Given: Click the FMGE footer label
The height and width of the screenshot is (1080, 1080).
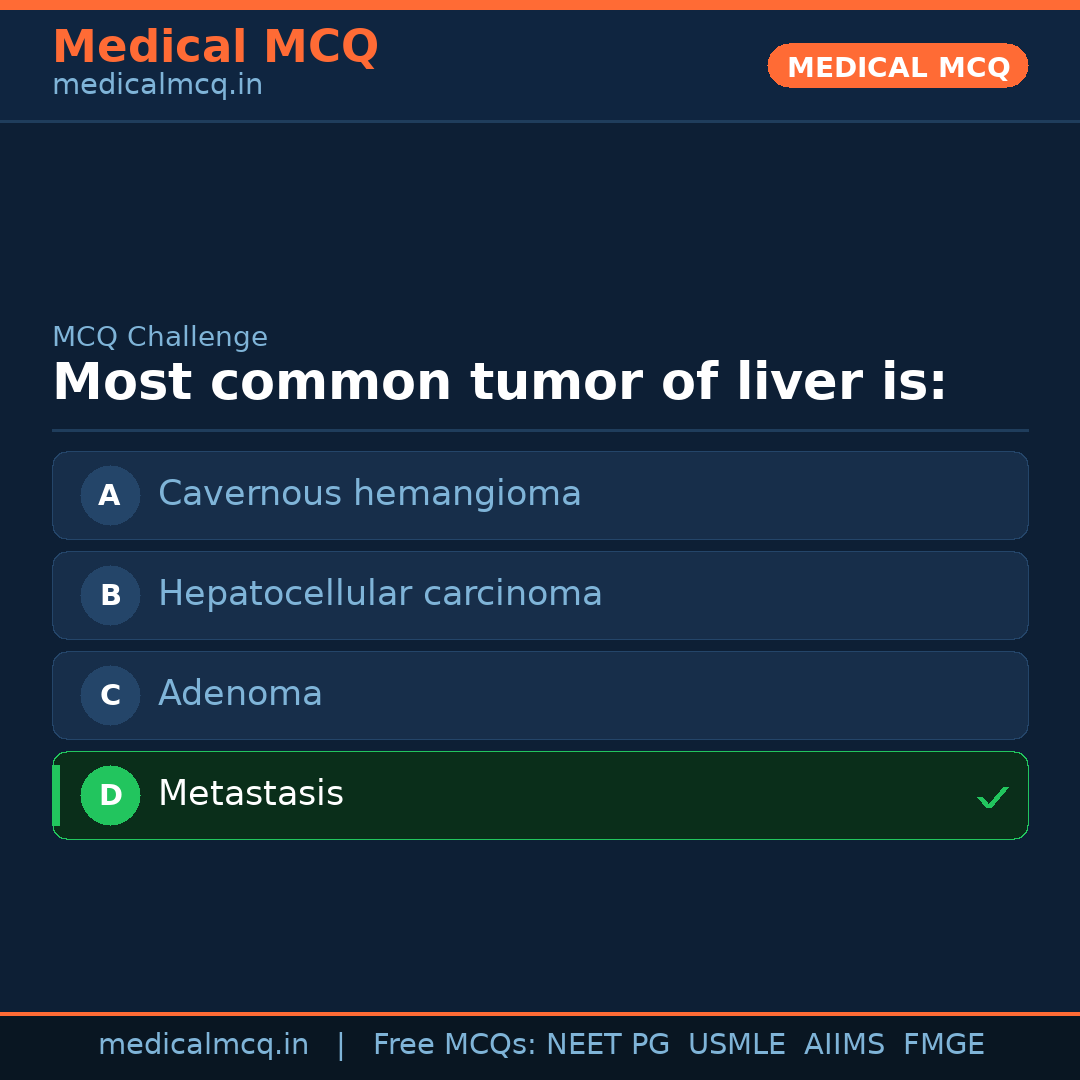Looking at the screenshot, I should [x=943, y=1045].
